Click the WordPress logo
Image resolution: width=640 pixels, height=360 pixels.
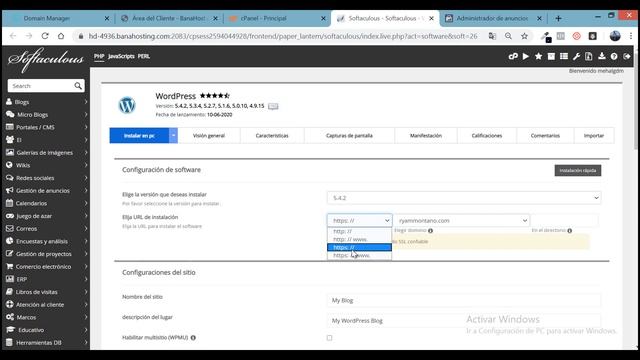(x=127, y=105)
